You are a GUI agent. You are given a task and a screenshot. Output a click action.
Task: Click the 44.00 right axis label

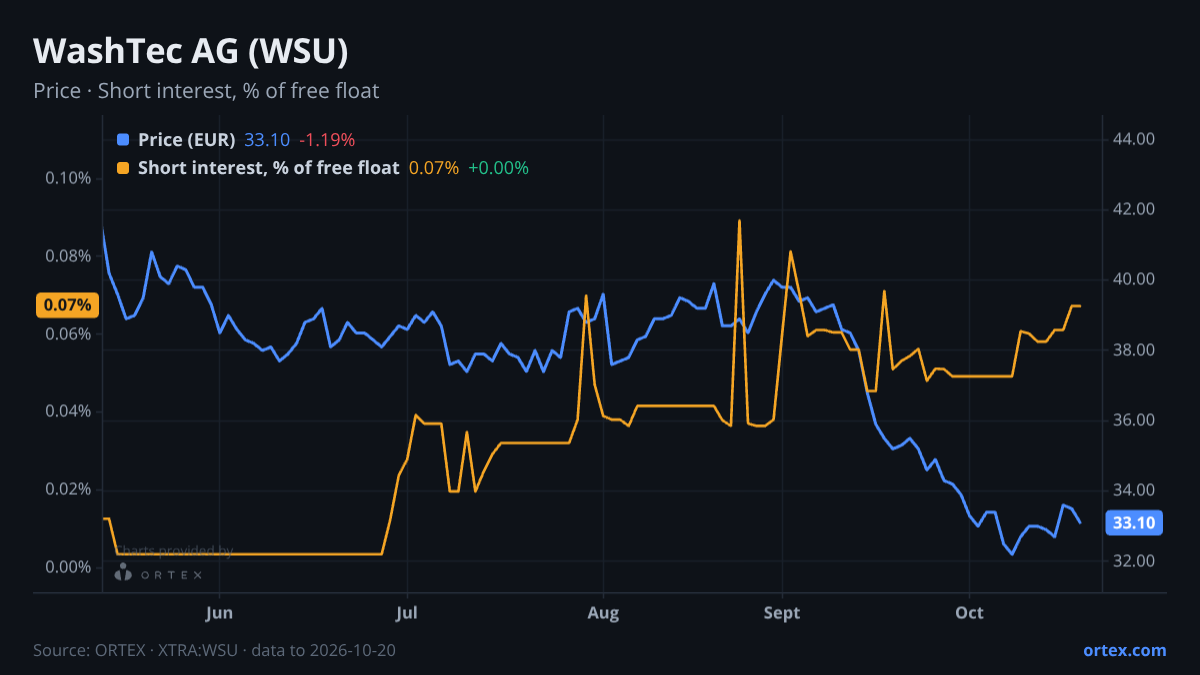pyautogui.click(x=1134, y=139)
